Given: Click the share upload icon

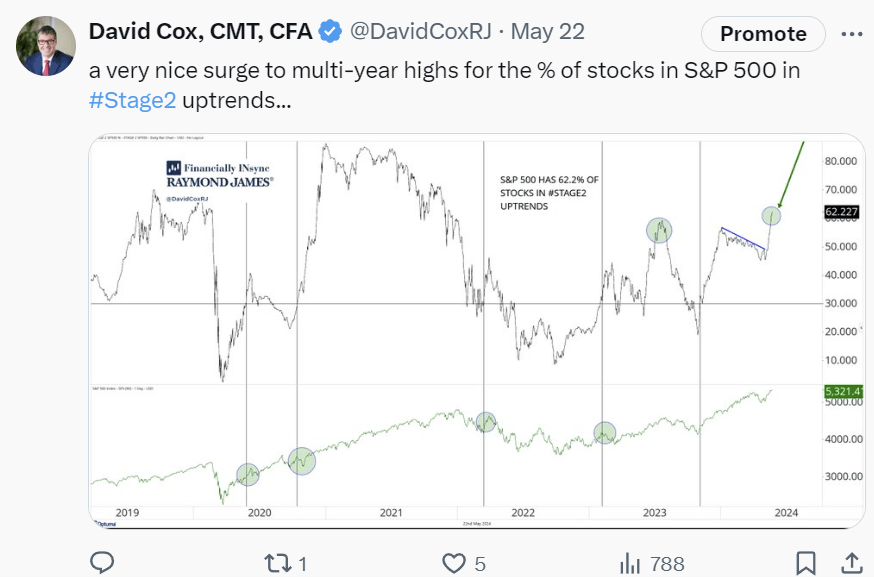Looking at the screenshot, I should [x=851, y=563].
